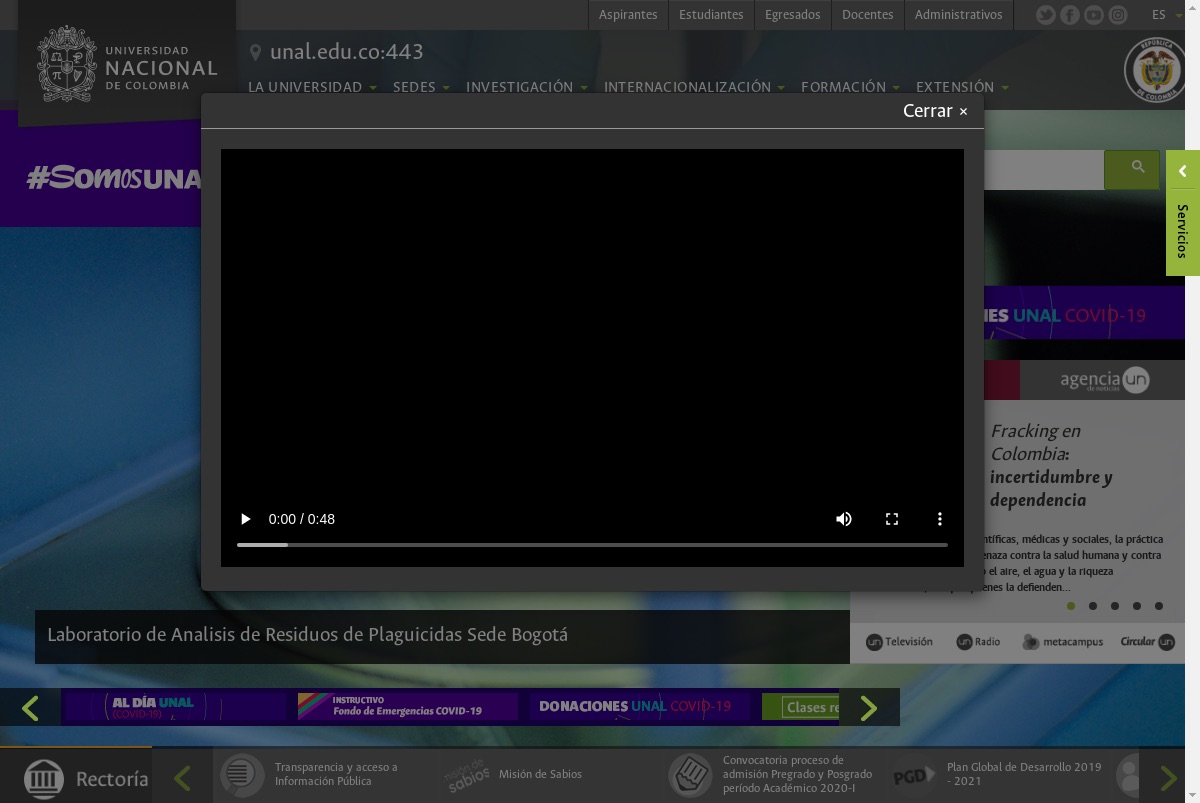Viewport: 1200px width, 803px height.
Task: Click the Rectoría building icon
Action: click(43, 778)
